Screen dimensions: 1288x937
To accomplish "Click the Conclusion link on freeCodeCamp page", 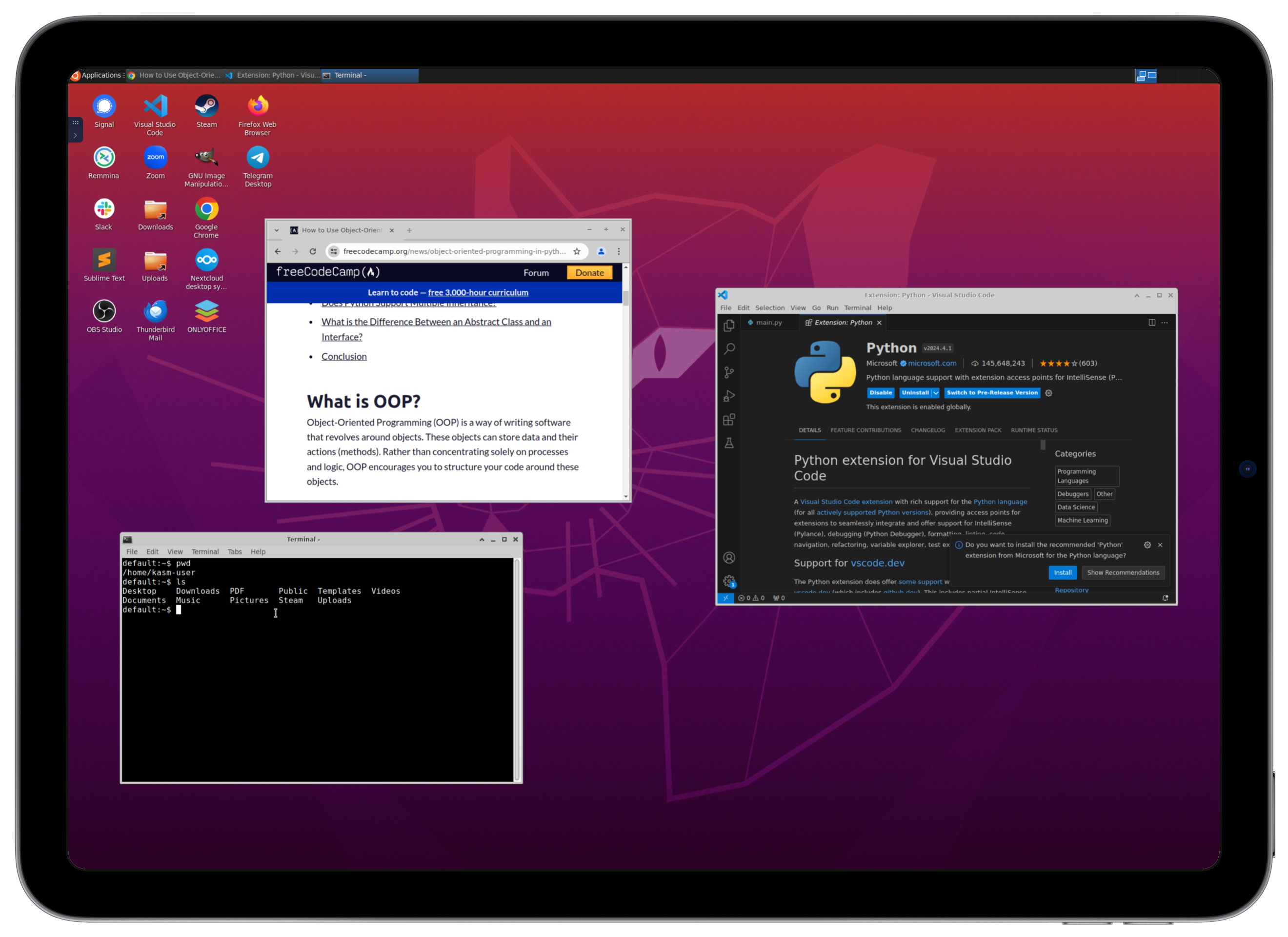I will (343, 356).
